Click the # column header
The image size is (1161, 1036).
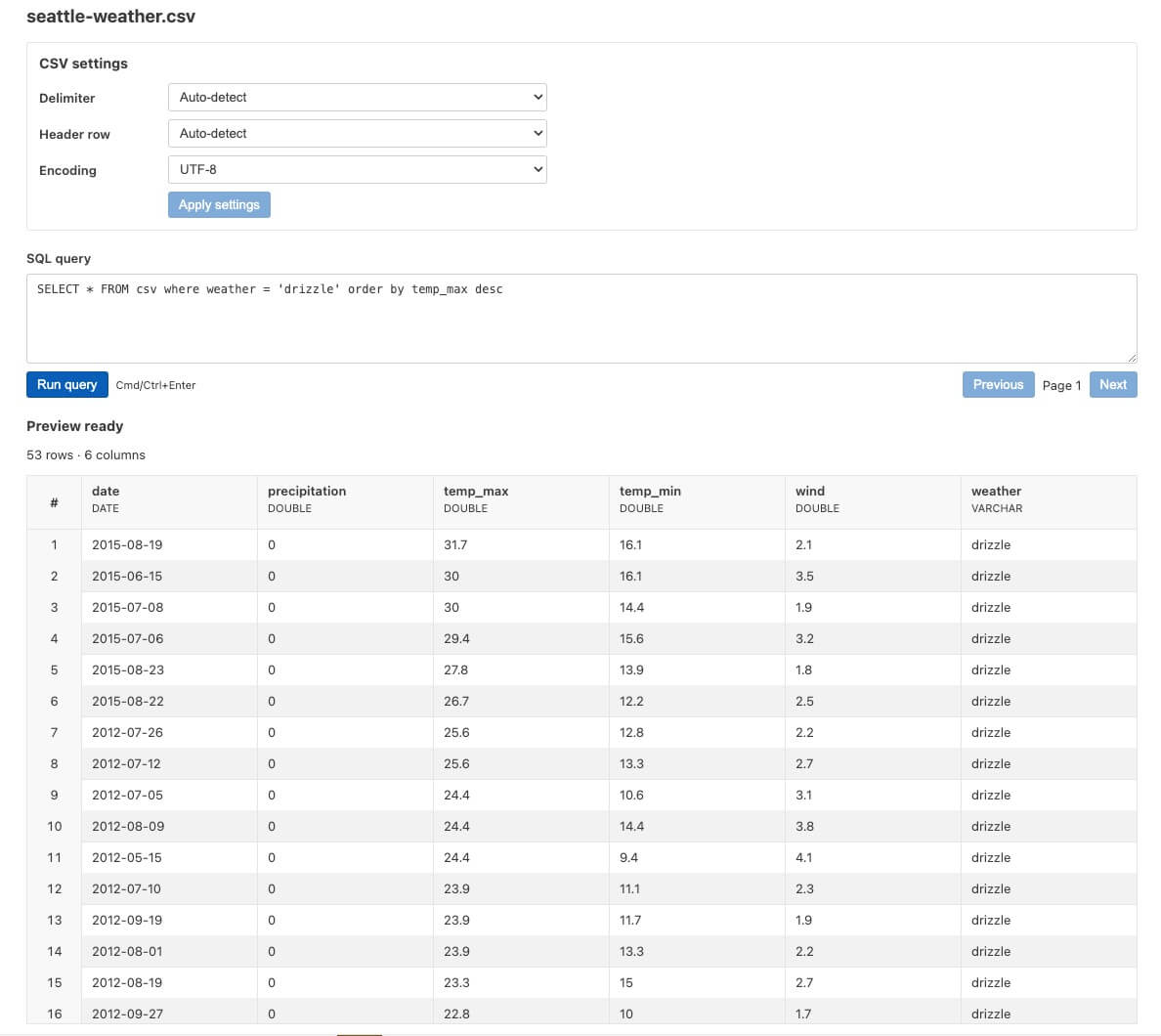click(54, 502)
